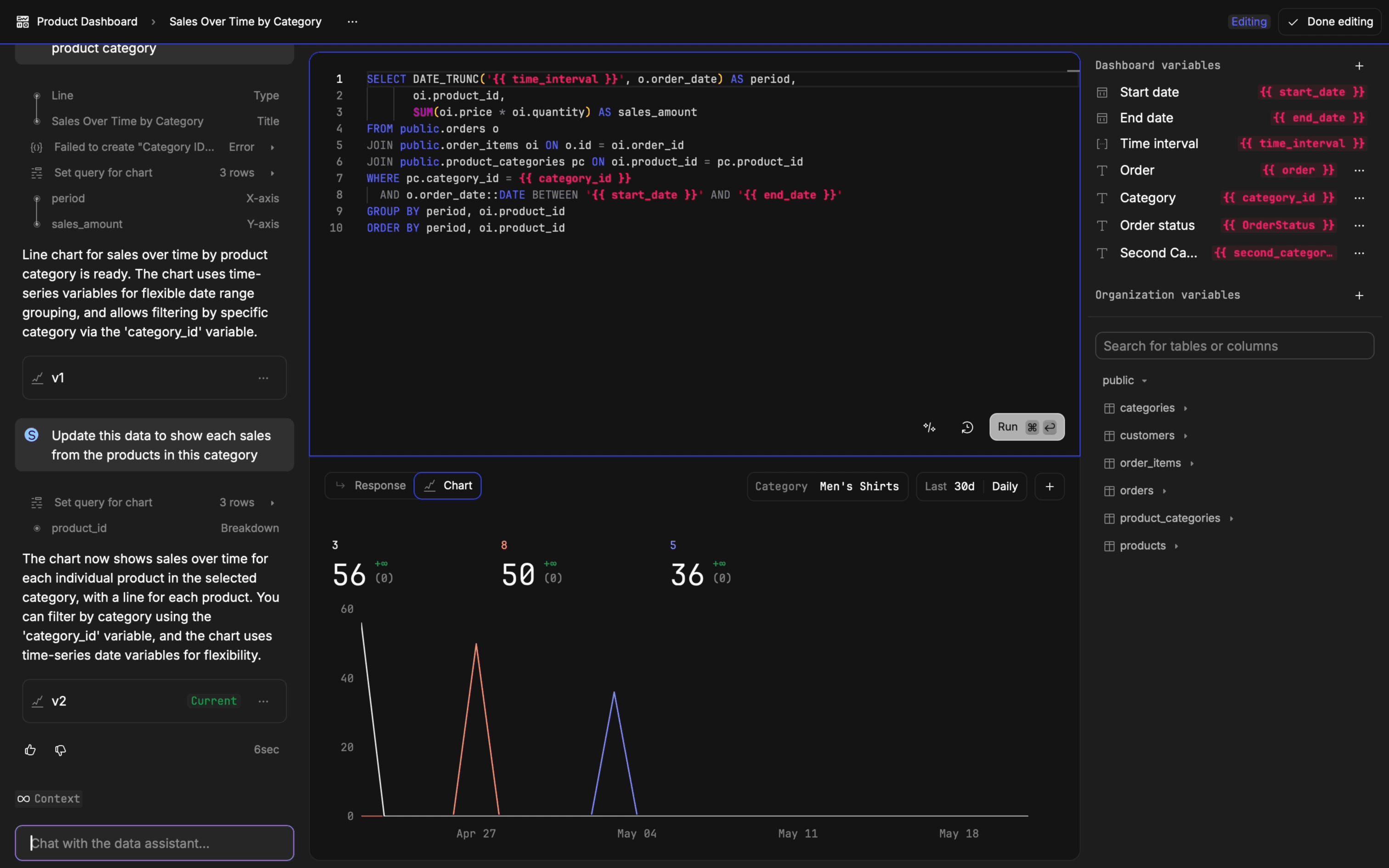This screenshot has width=1389, height=868.
Task: Focus the tables or columns search field
Action: (x=1234, y=346)
